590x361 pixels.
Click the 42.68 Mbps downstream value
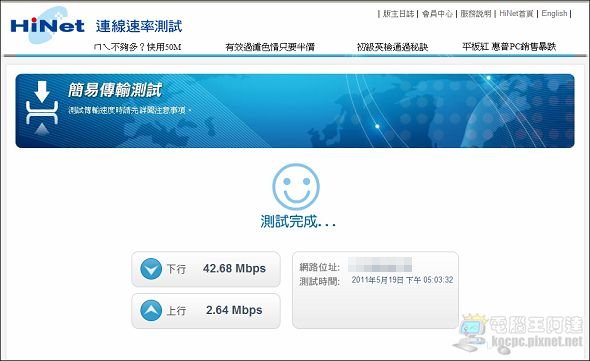[x=234, y=268]
